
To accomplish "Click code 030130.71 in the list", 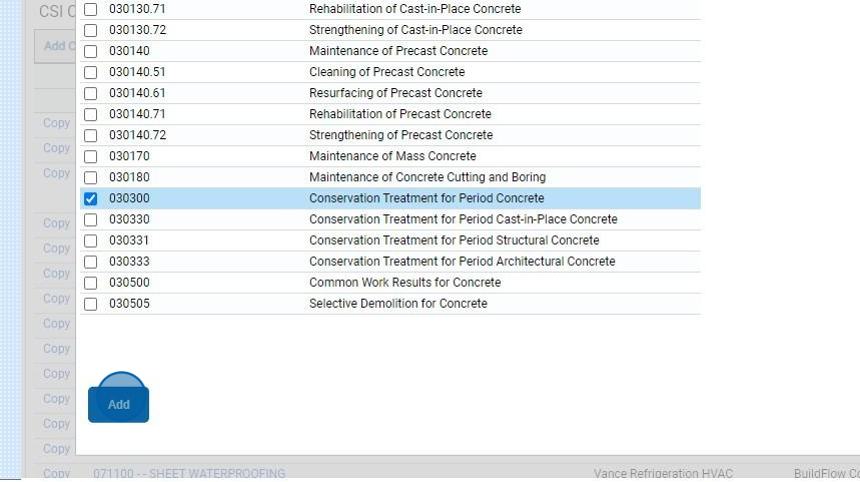I will 137,9.
